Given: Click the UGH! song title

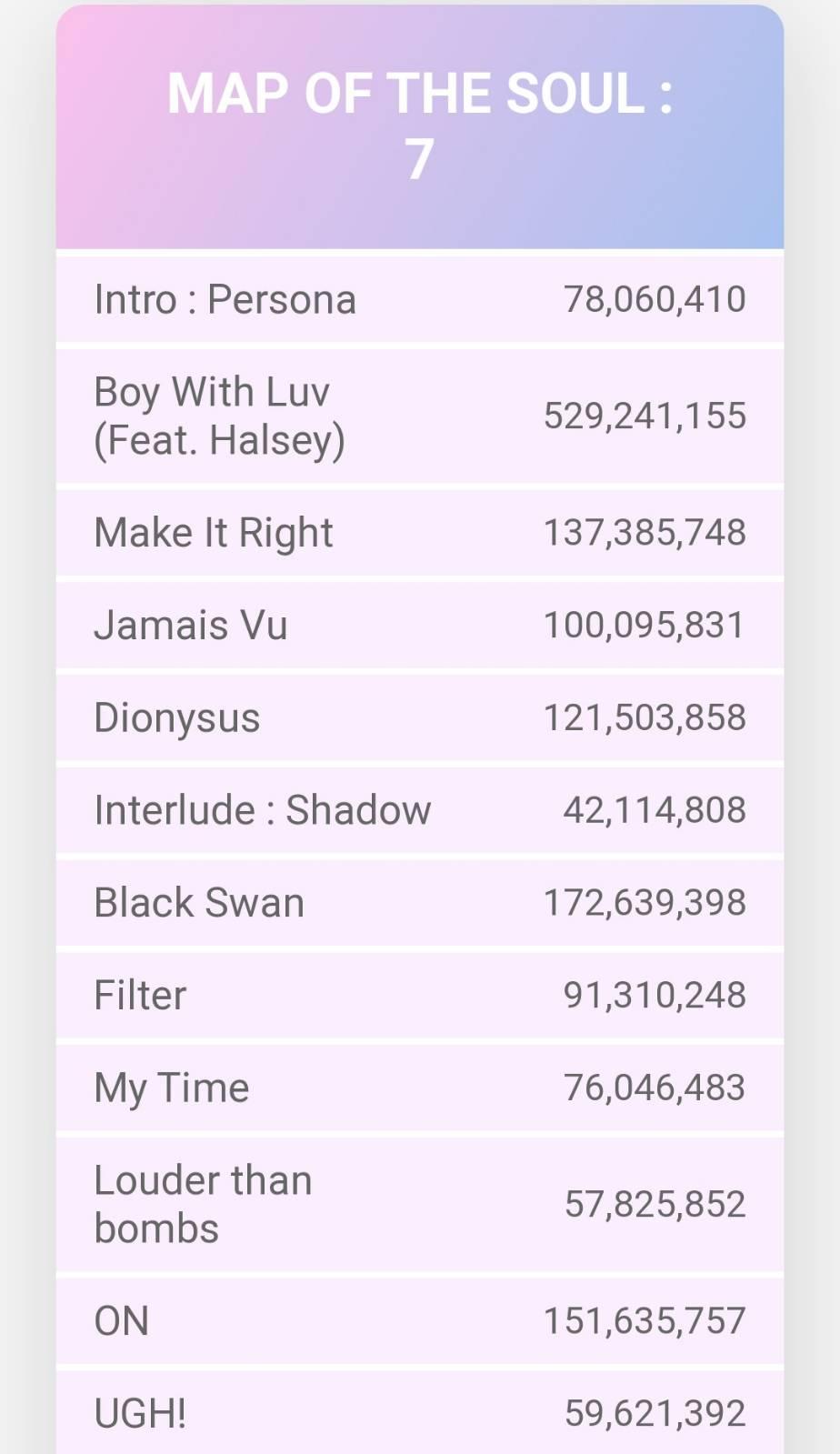Looking at the screenshot, I should pyautogui.click(x=140, y=1413).
